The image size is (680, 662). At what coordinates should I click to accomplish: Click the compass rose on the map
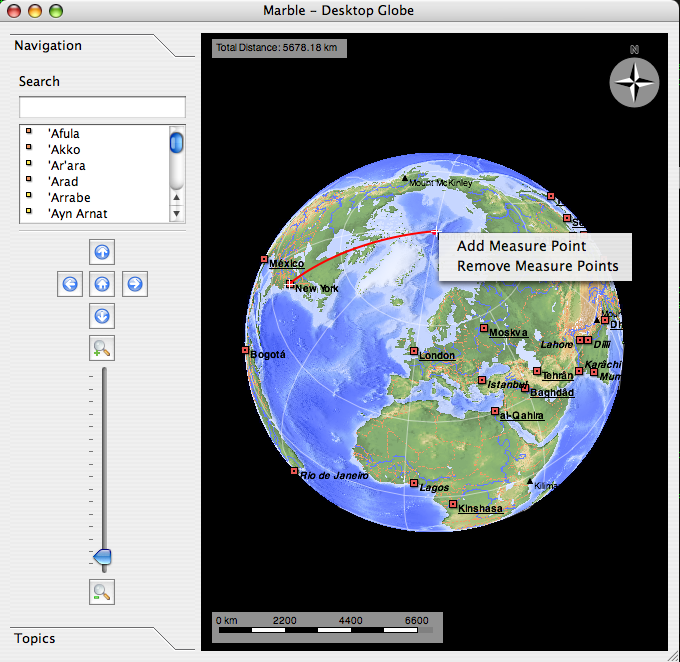coord(634,82)
